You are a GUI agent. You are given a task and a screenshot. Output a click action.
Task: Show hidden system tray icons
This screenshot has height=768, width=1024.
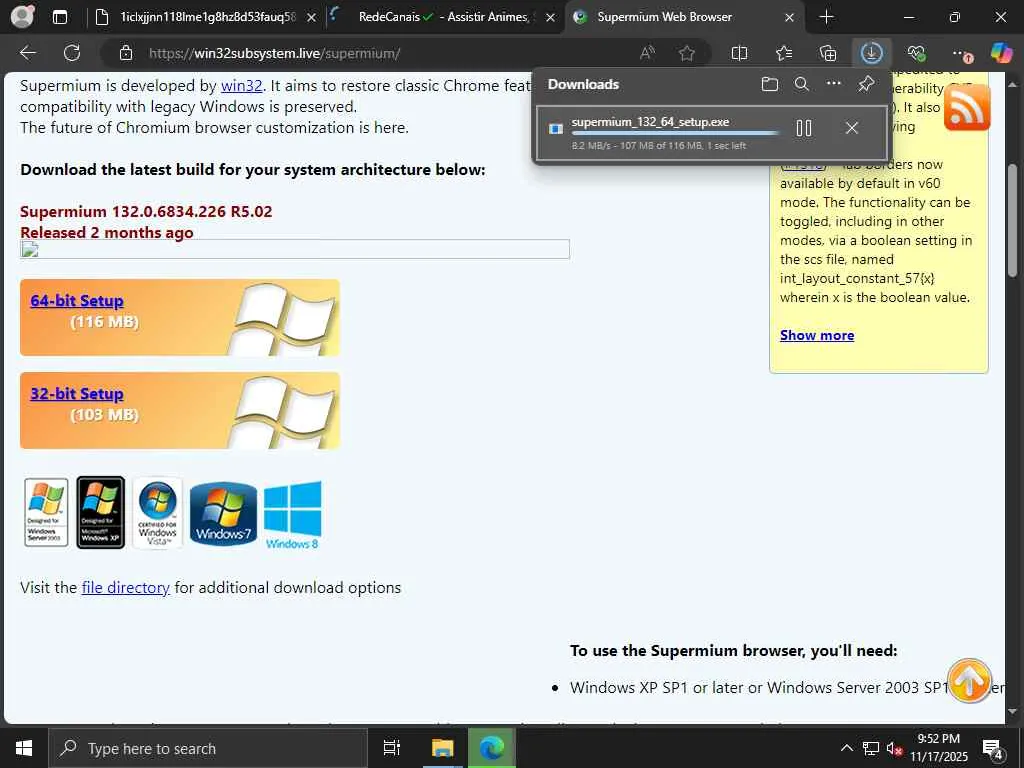point(846,748)
